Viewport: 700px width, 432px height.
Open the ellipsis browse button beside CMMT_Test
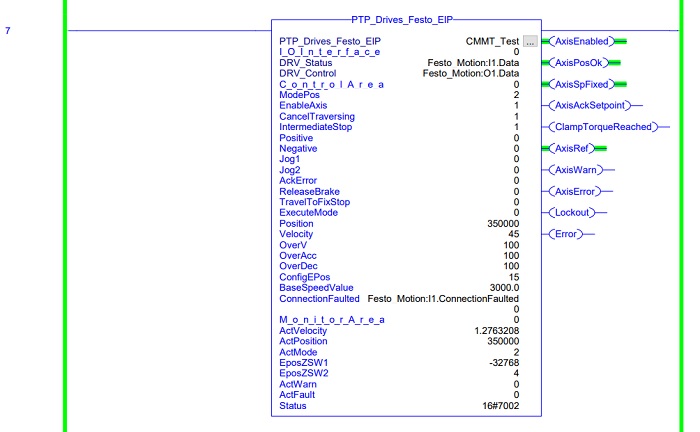coord(530,42)
